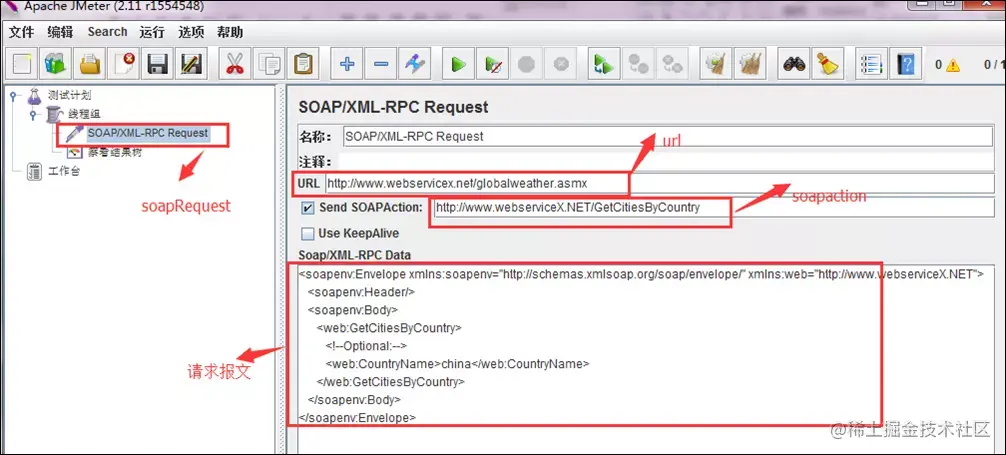
Task: Click the Save As toolbar icon
Action: pos(191,64)
